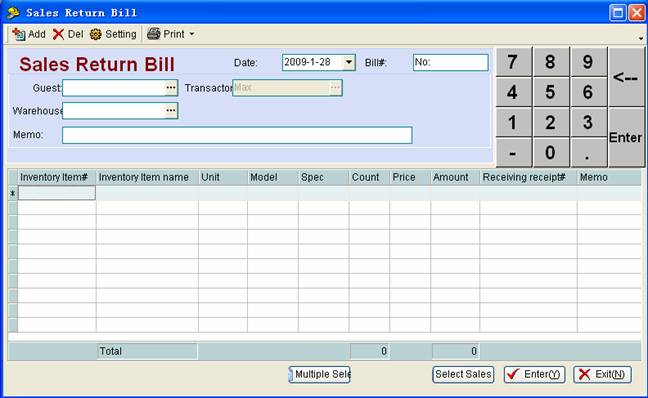Viewport: 648px width, 398px height.
Task: Tap keypad digit 2
Action: [x=551, y=122]
